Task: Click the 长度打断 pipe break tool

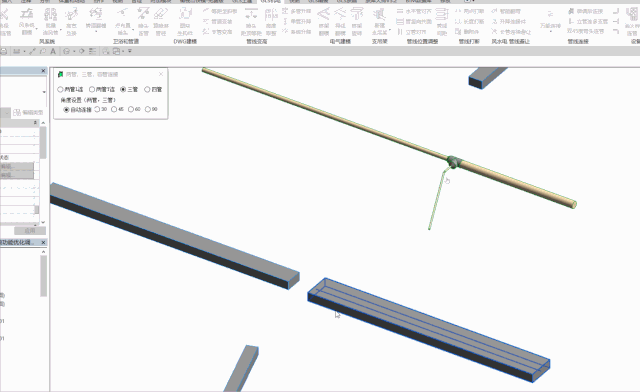Action: point(470,22)
